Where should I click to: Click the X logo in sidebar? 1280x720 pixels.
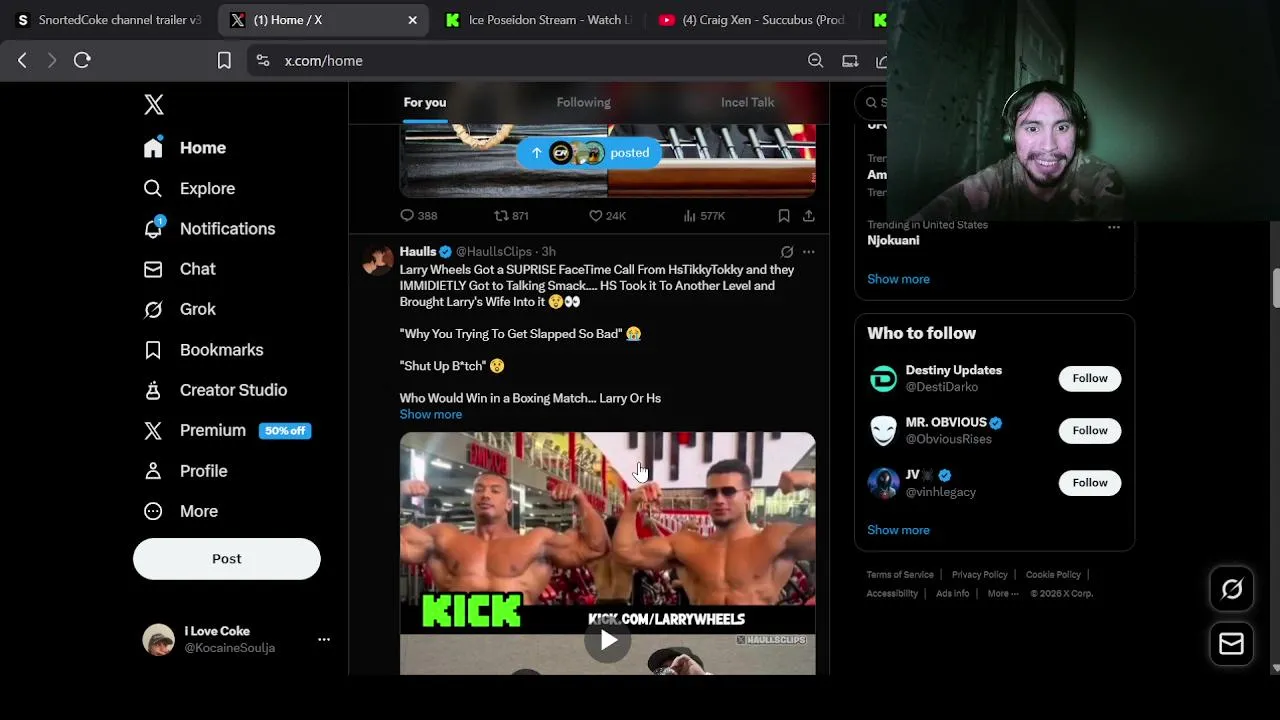pos(153,104)
